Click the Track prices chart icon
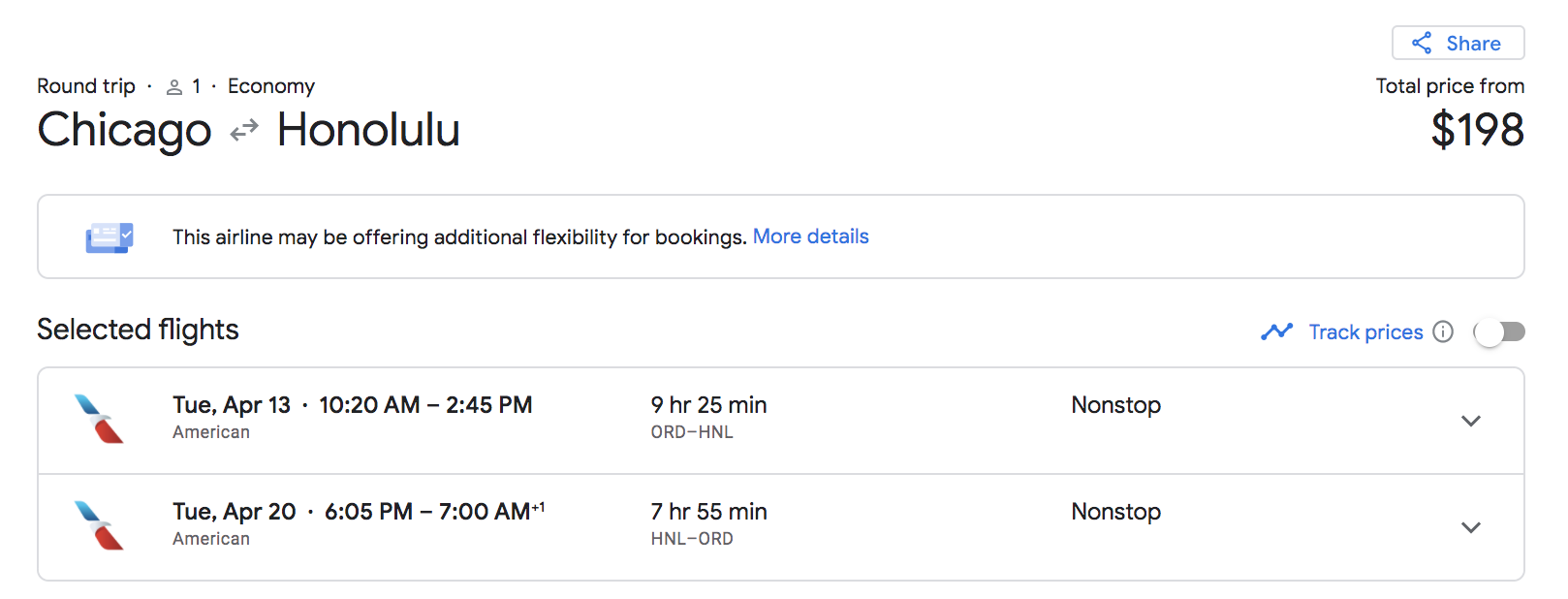Image resolution: width=1568 pixels, height=599 pixels. (1277, 331)
